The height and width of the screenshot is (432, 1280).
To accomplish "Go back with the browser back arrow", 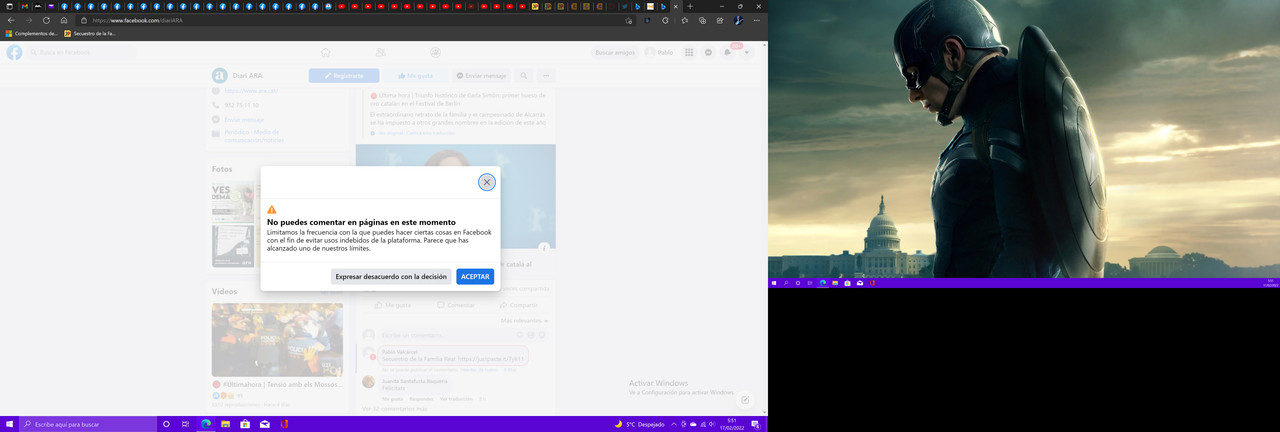I will click(11, 20).
